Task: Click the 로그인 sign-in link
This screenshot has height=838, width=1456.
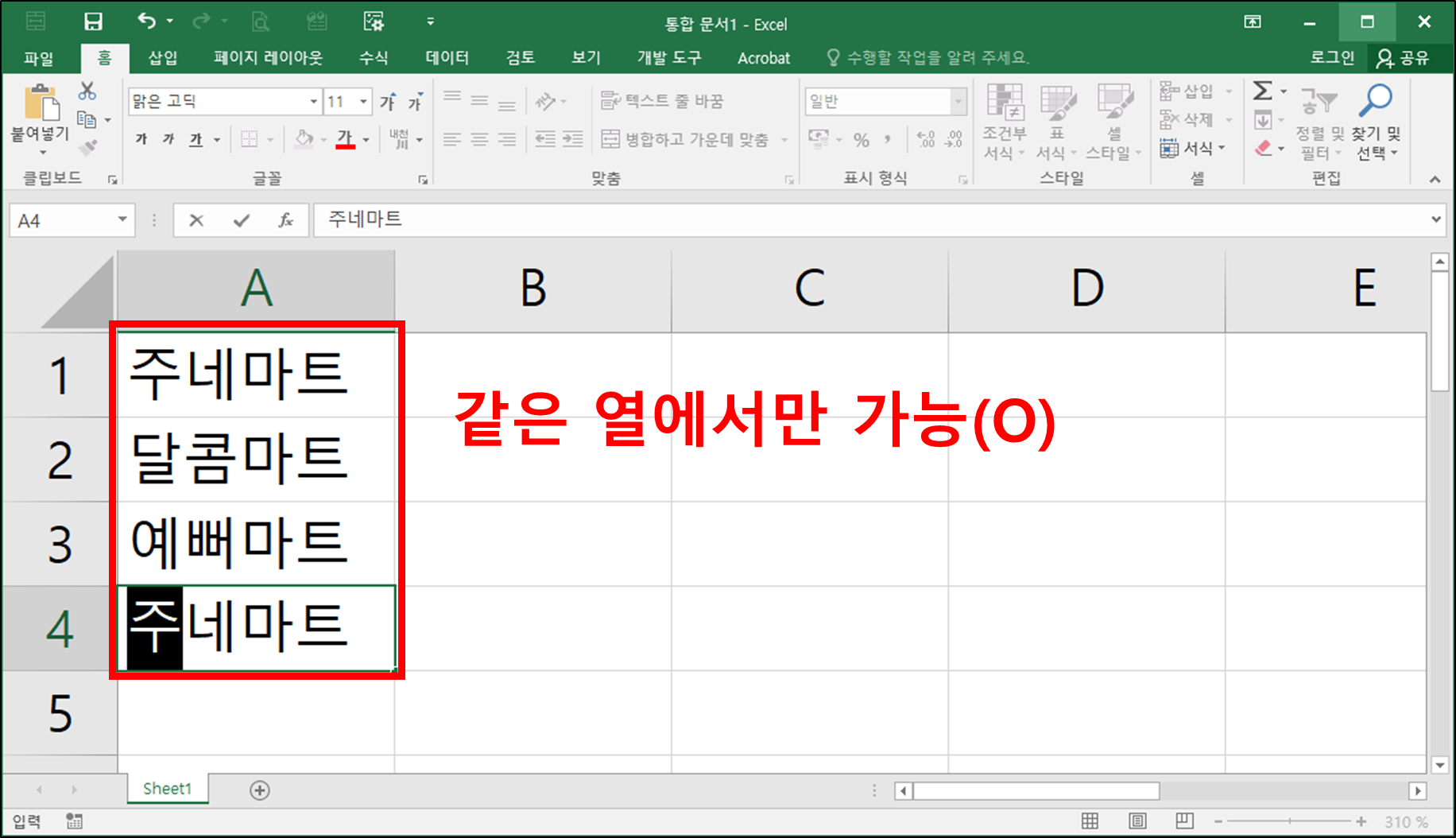Action: coord(1332,57)
